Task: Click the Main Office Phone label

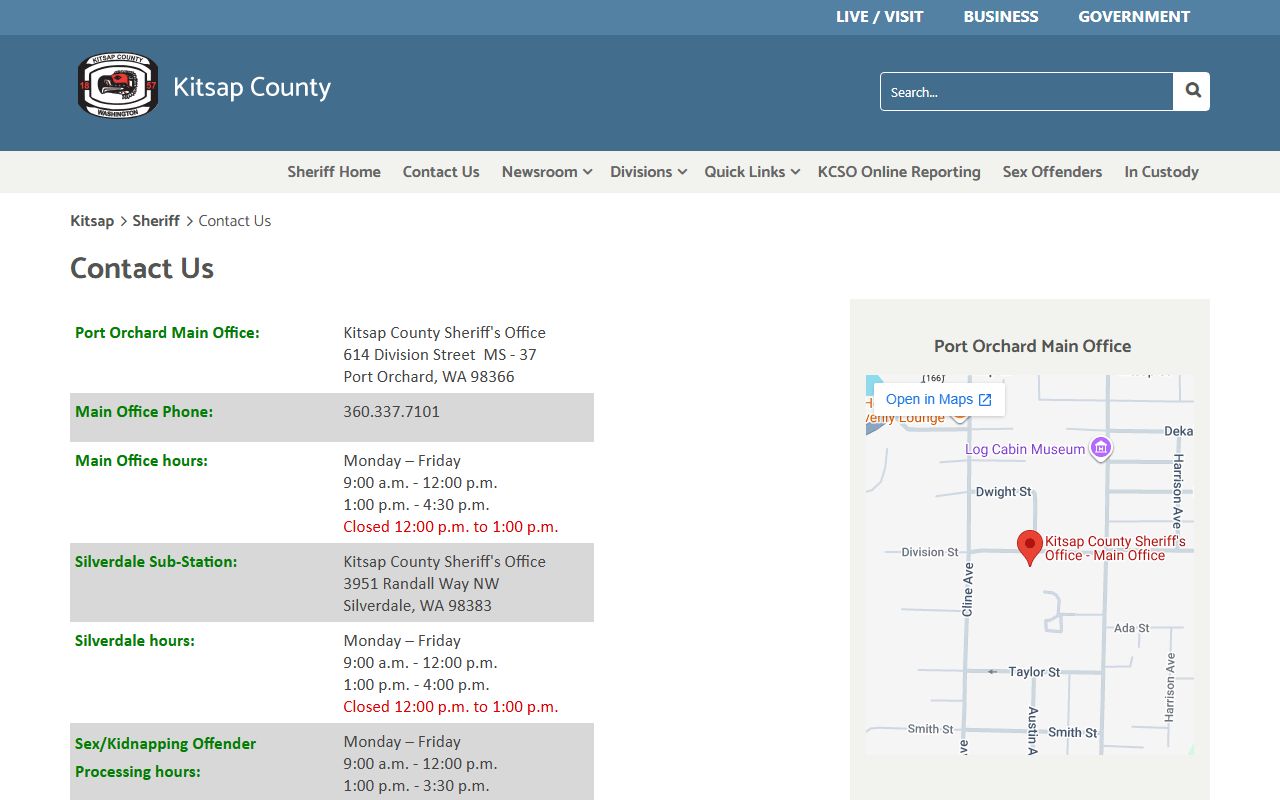Action: (144, 411)
